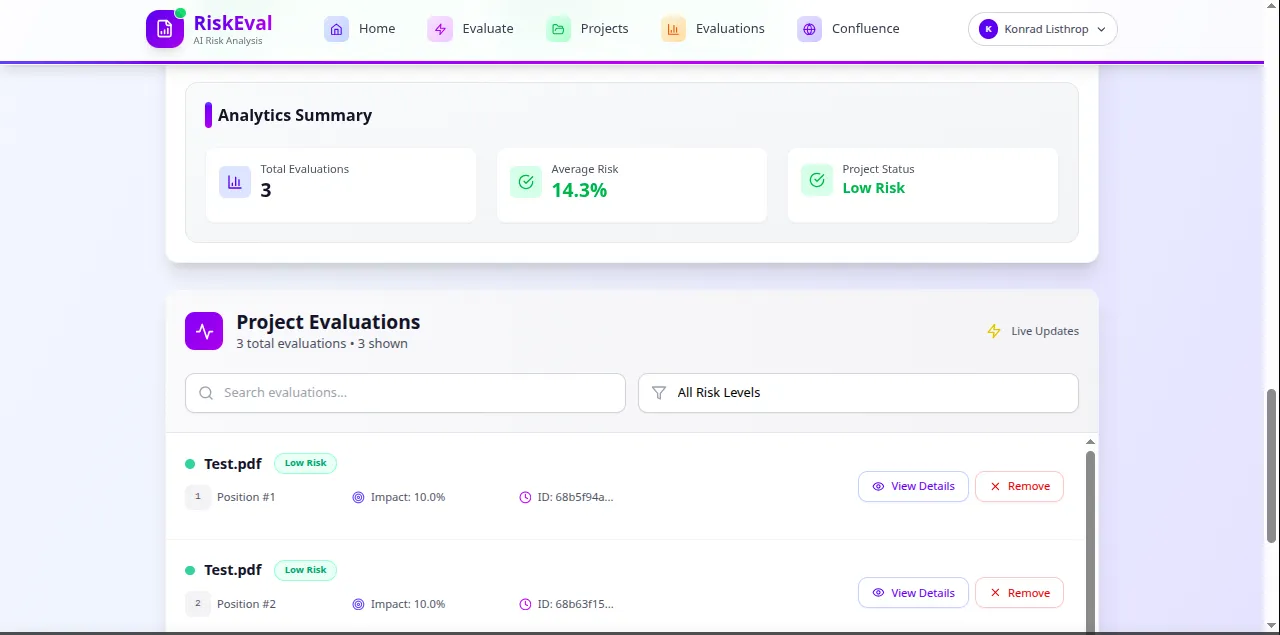Expand the All Risk Levels filter
1280x635 pixels.
point(858,393)
